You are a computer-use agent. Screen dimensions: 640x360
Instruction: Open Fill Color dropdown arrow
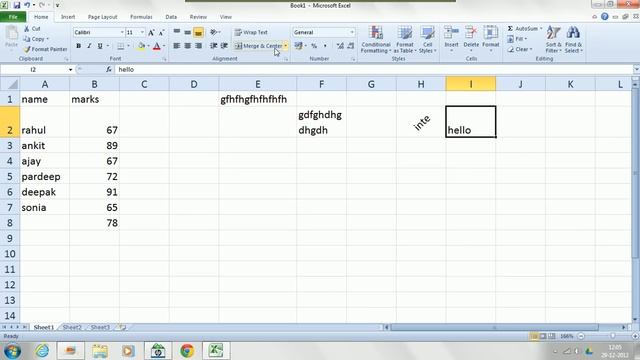tap(148, 46)
